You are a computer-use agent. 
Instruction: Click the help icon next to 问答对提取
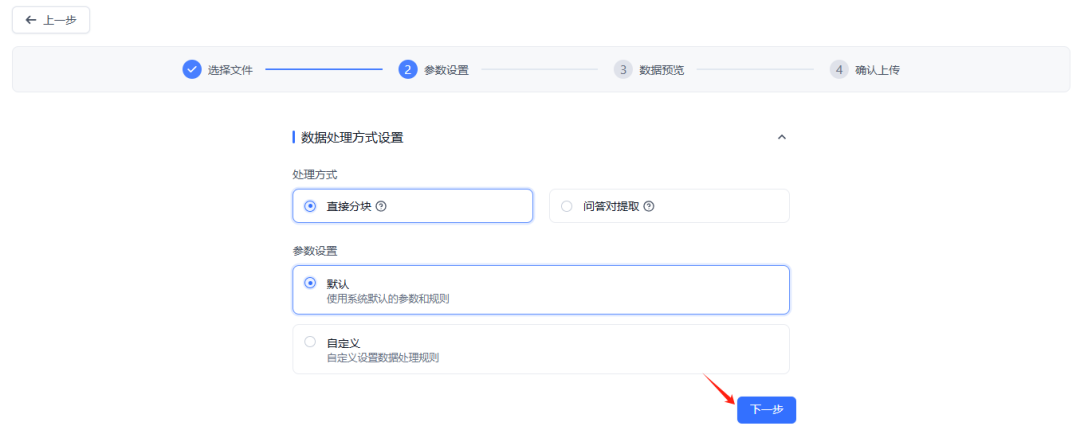pos(649,207)
